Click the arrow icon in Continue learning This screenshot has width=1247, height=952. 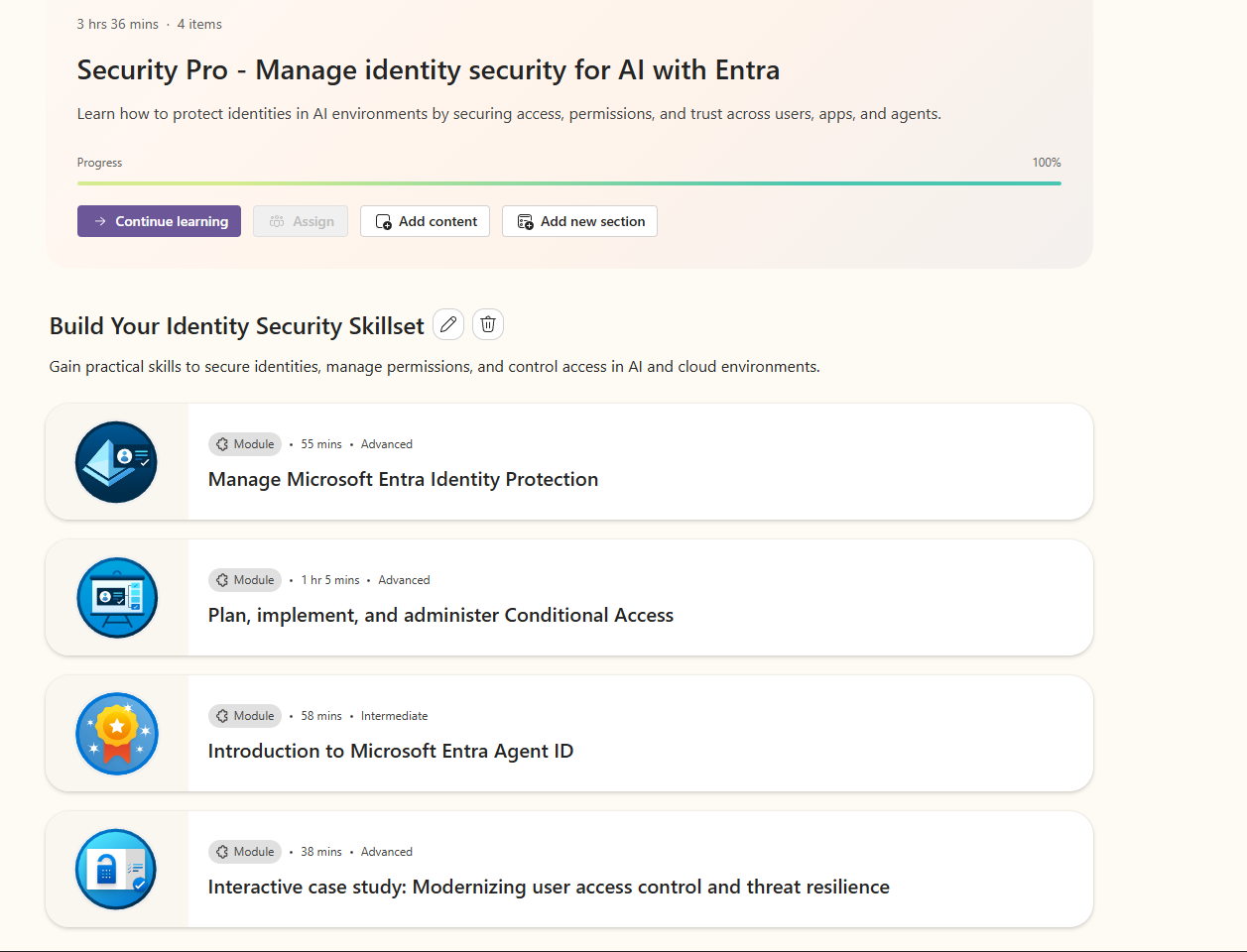coord(100,221)
